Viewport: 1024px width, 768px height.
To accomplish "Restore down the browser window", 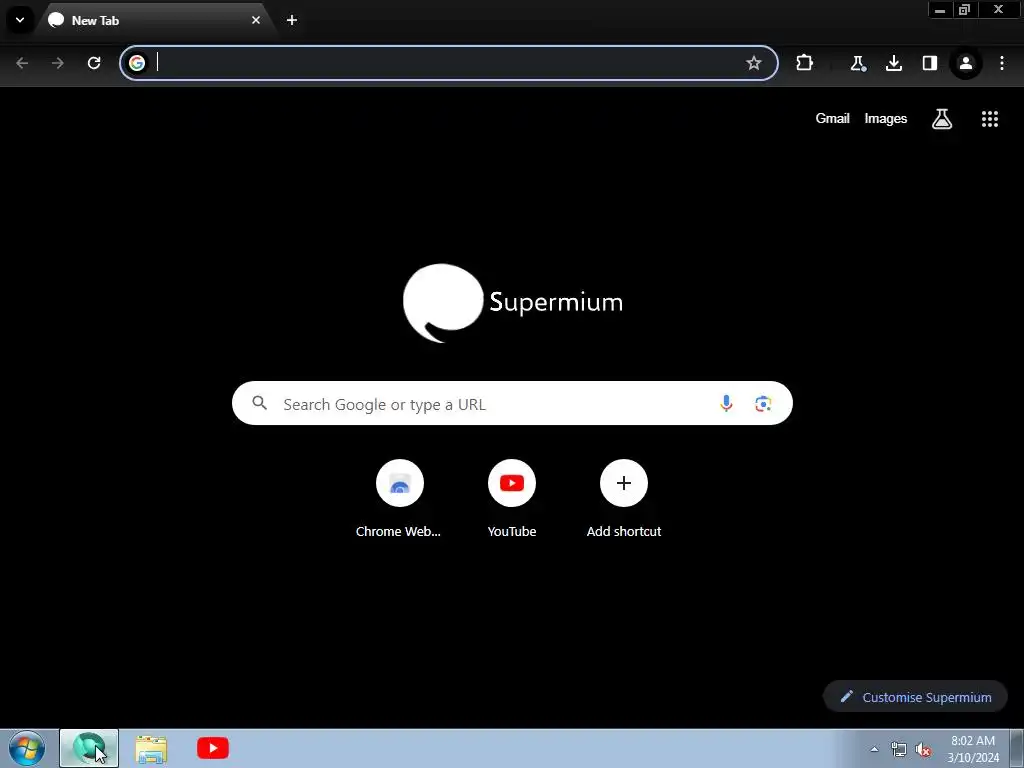I will [965, 10].
